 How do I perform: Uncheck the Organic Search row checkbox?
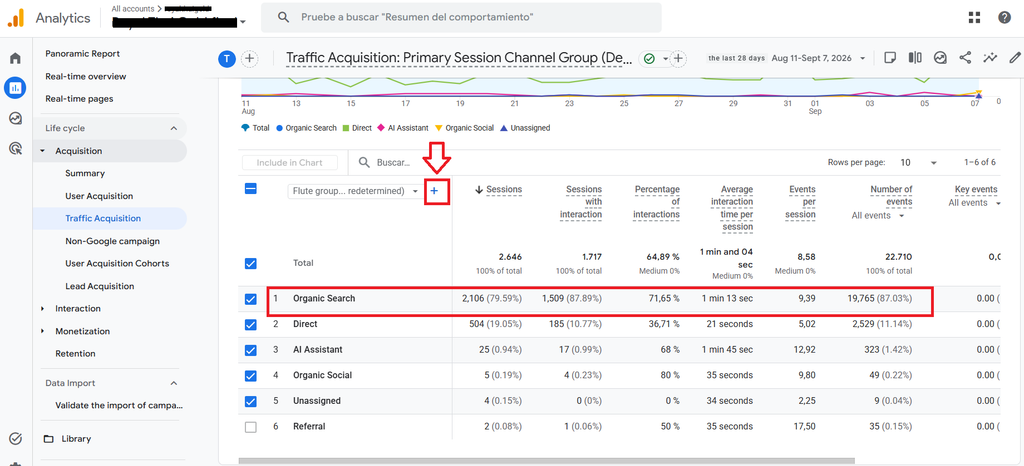tap(250, 299)
